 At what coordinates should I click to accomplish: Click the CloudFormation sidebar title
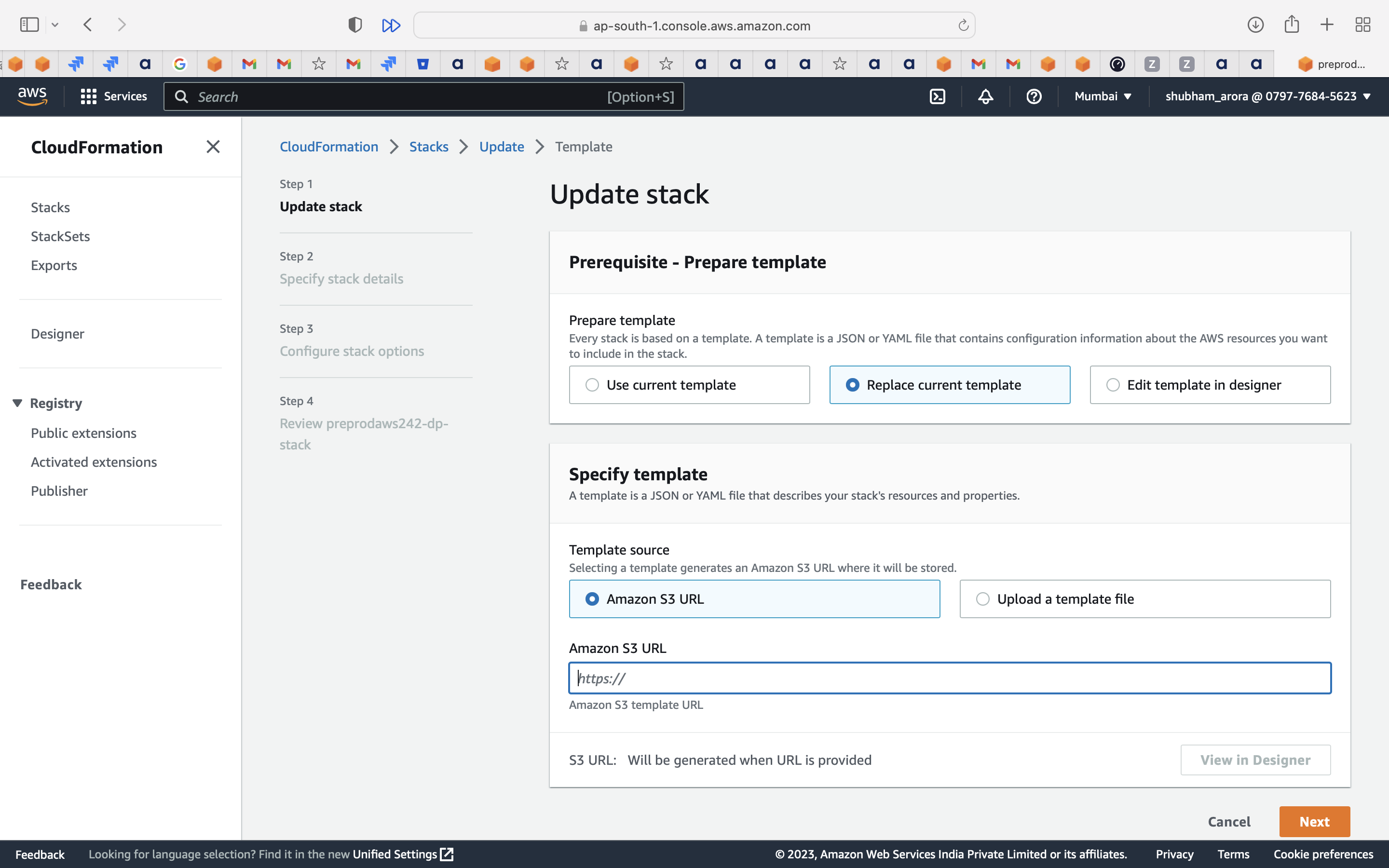[96, 147]
